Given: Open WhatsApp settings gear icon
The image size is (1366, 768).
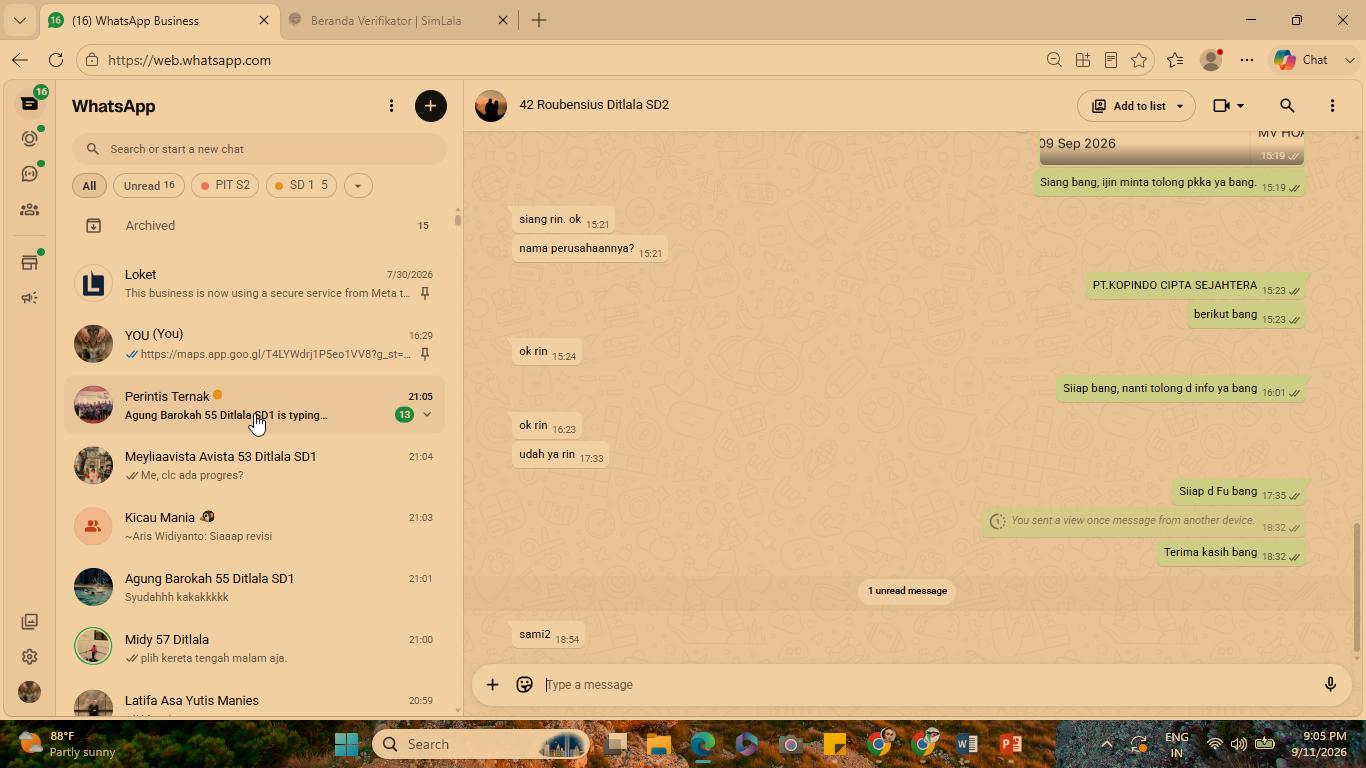Looking at the screenshot, I should [x=29, y=657].
